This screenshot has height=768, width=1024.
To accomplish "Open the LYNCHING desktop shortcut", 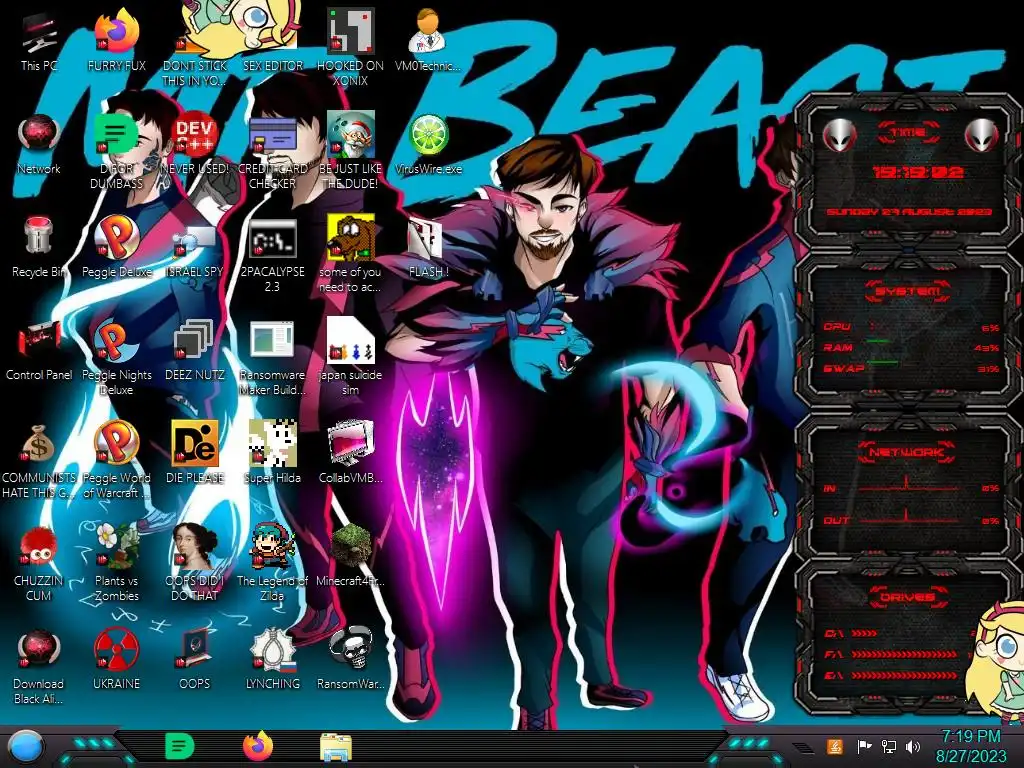I will coord(272,660).
